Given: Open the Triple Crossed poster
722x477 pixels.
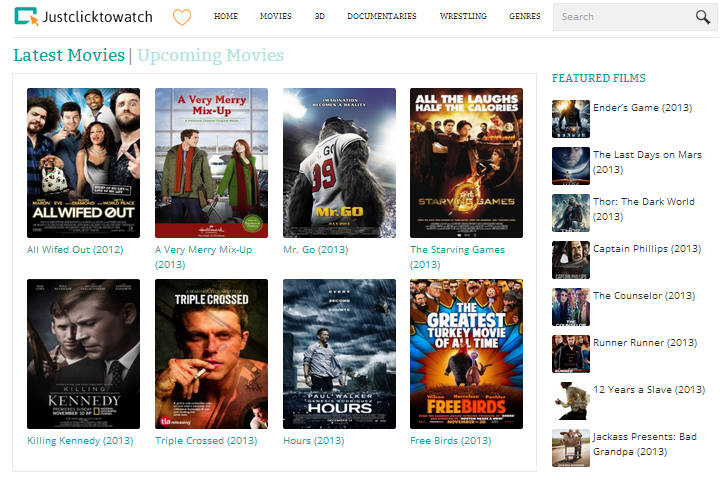Looking at the screenshot, I should pyautogui.click(x=211, y=354).
